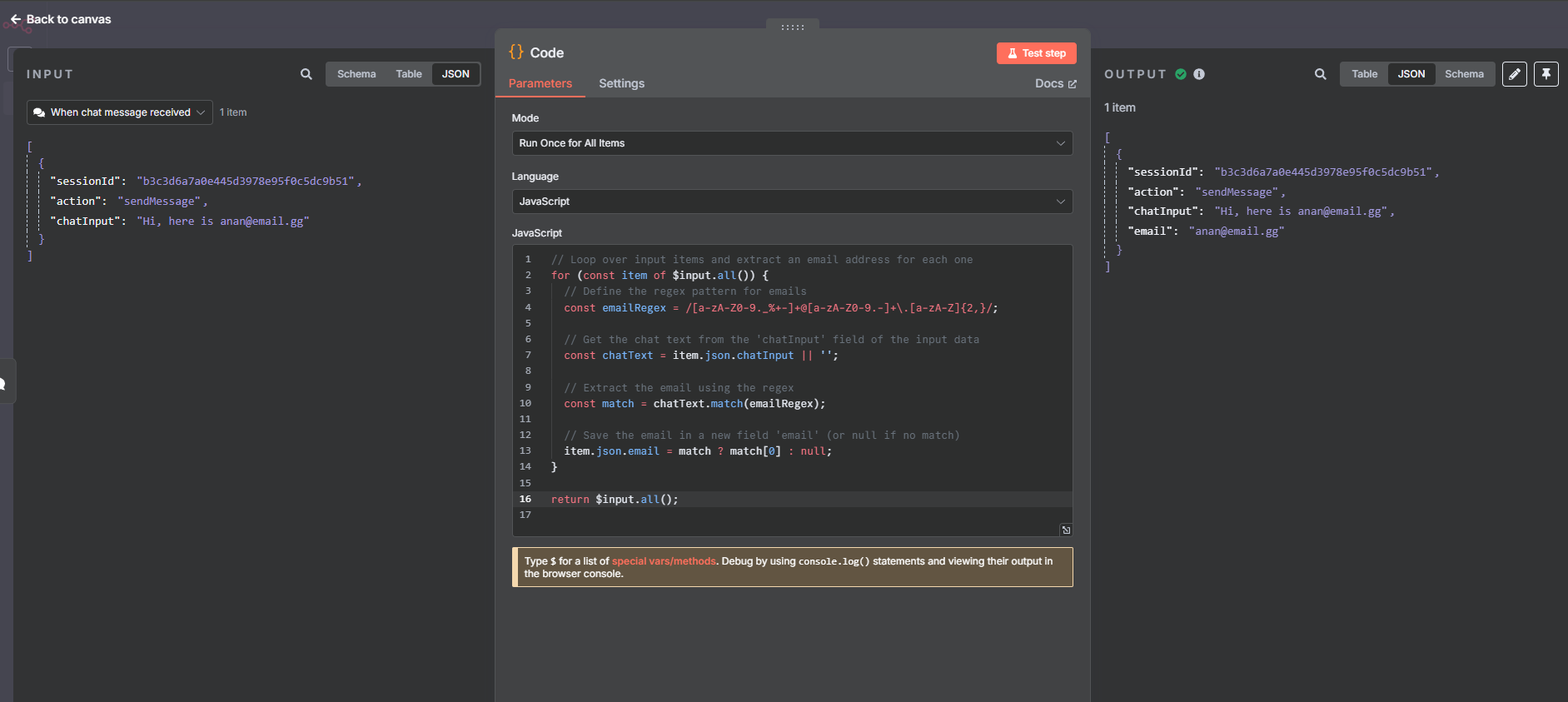1568x702 pixels.
Task: Open the special vars/methods link
Action: point(664,561)
